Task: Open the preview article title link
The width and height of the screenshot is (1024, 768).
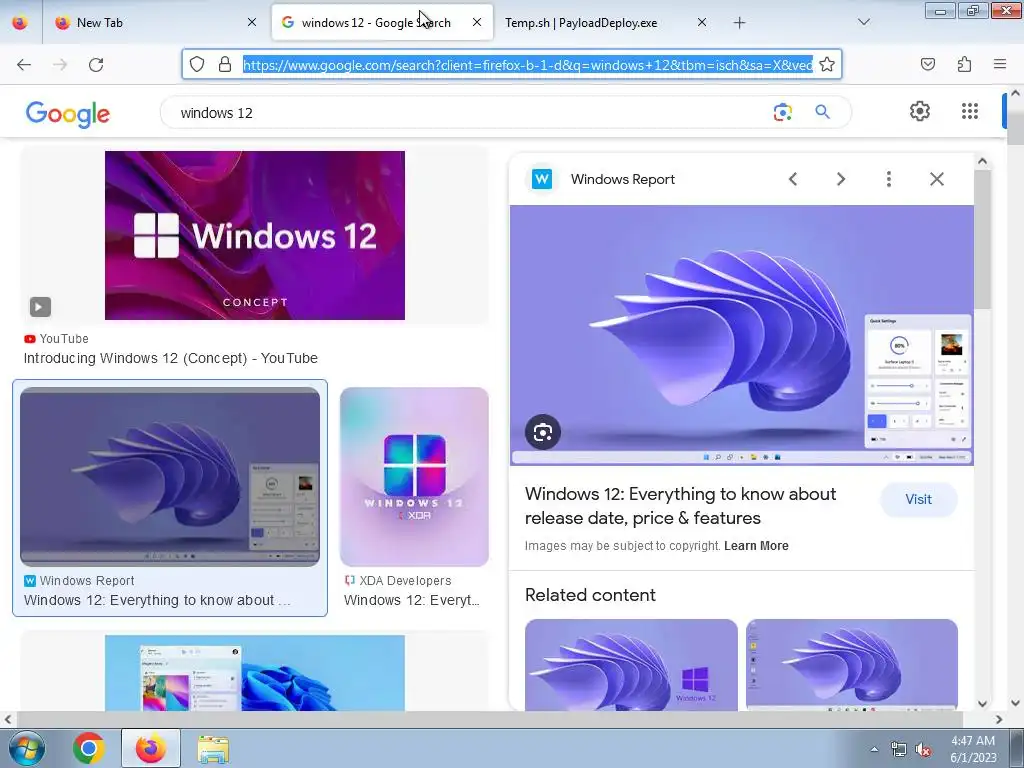Action: pos(680,505)
